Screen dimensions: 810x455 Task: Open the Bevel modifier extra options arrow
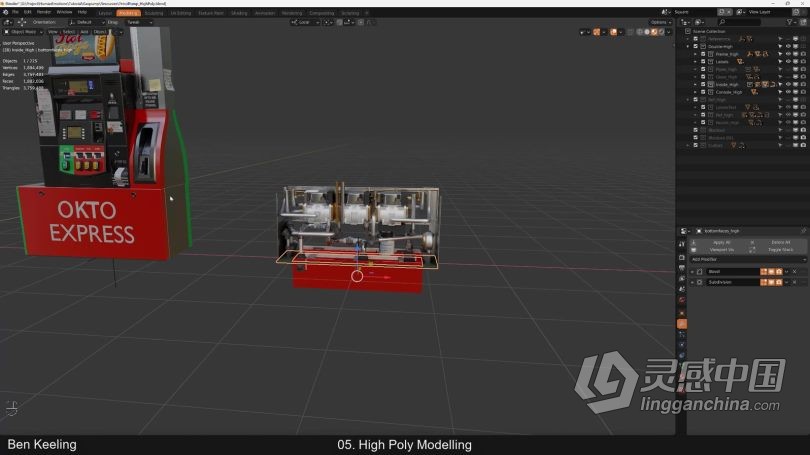click(x=787, y=272)
